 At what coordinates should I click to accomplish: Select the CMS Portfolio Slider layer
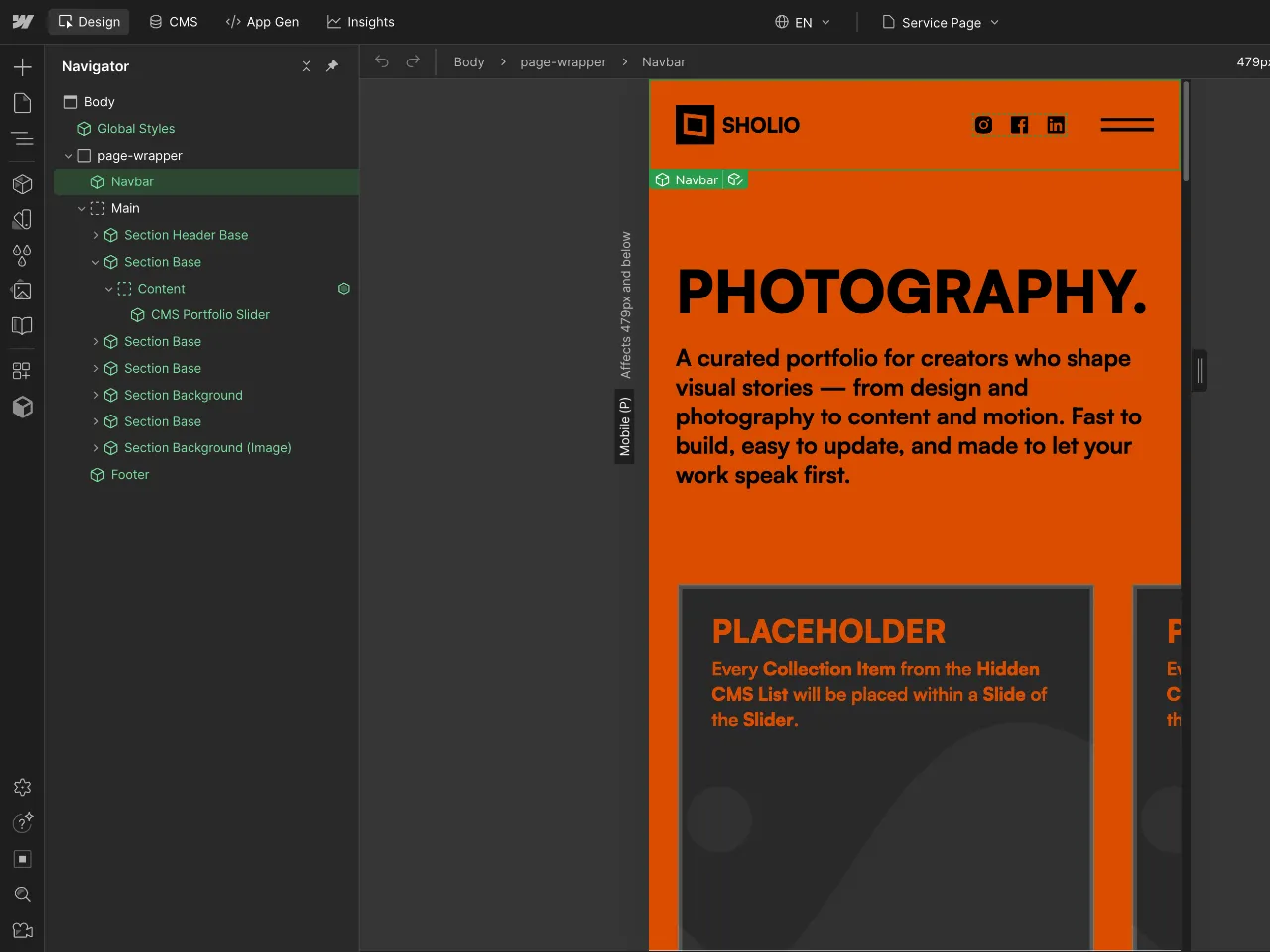(x=209, y=314)
